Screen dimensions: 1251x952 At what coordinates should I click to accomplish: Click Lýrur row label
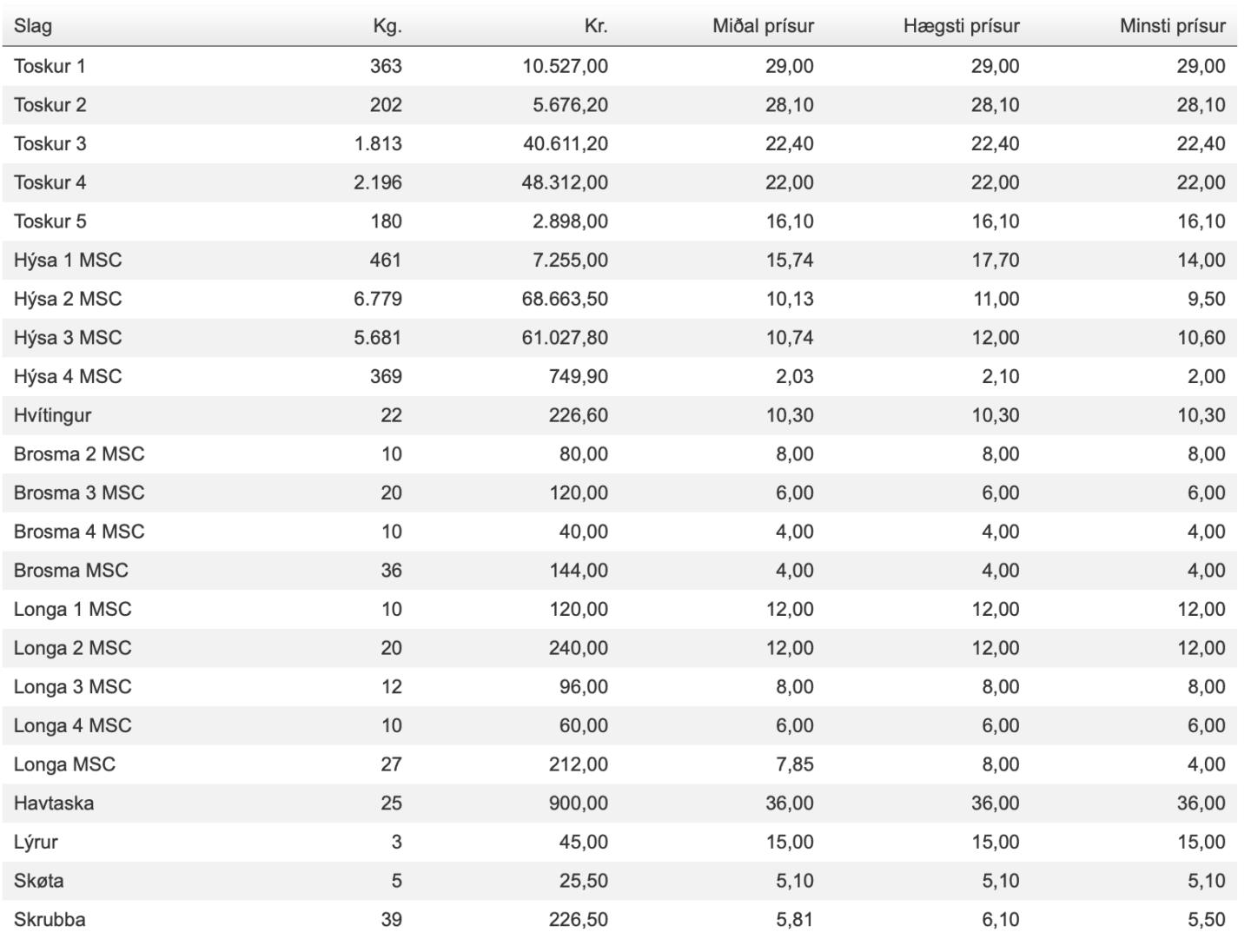[x=36, y=842]
